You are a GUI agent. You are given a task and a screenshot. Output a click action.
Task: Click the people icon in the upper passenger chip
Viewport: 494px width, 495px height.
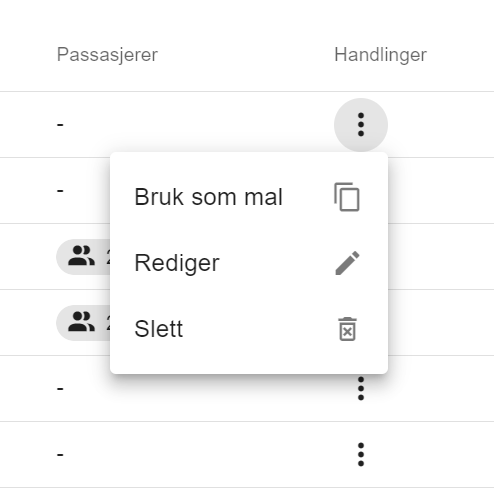pyautogui.click(x=81, y=256)
